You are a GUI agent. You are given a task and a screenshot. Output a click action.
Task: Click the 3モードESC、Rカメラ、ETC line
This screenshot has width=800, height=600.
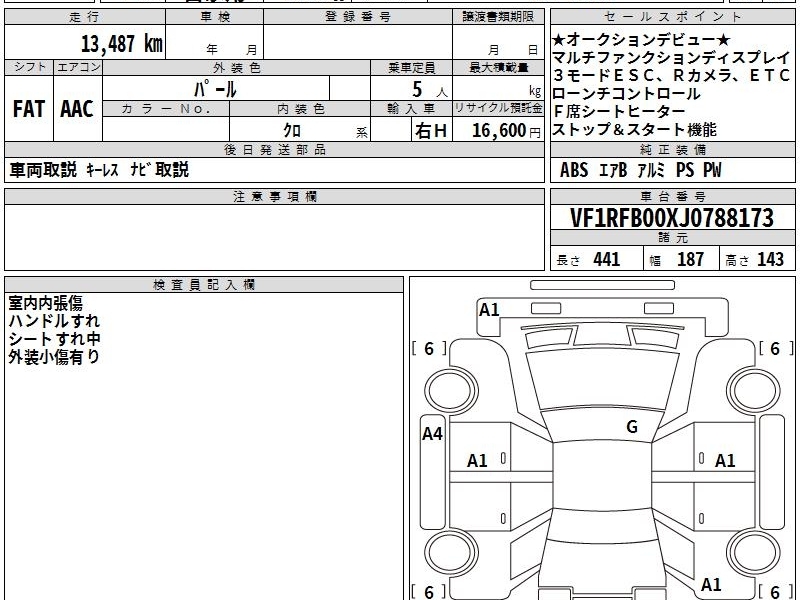pos(671,76)
